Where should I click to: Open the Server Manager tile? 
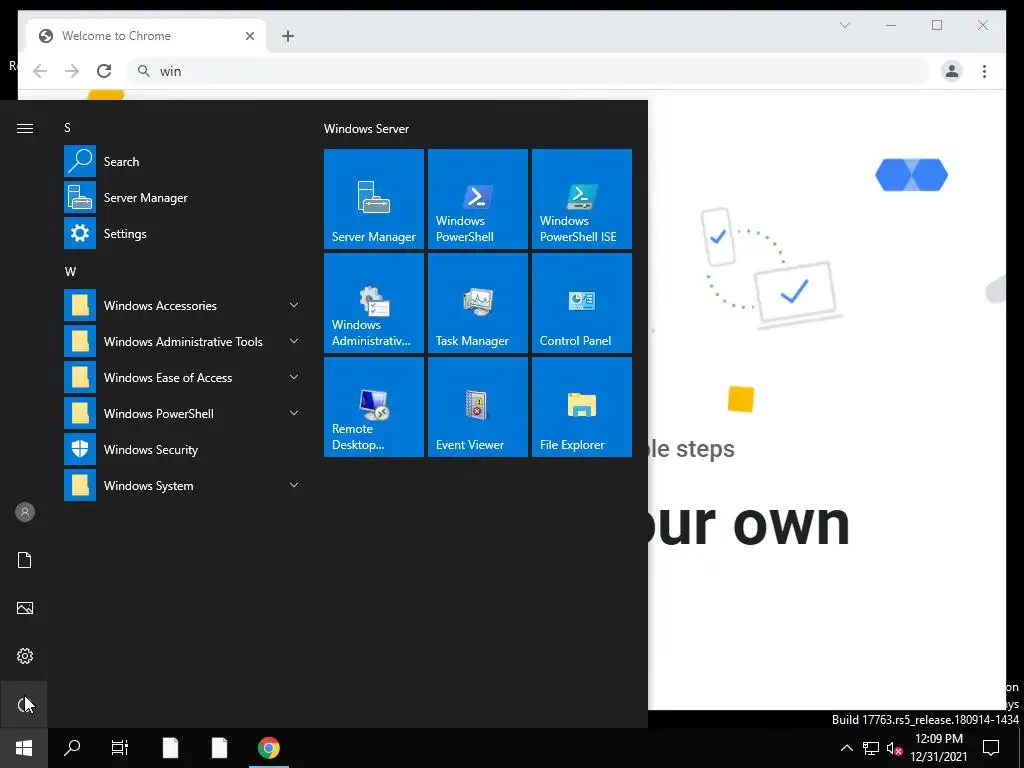pyautogui.click(x=374, y=199)
